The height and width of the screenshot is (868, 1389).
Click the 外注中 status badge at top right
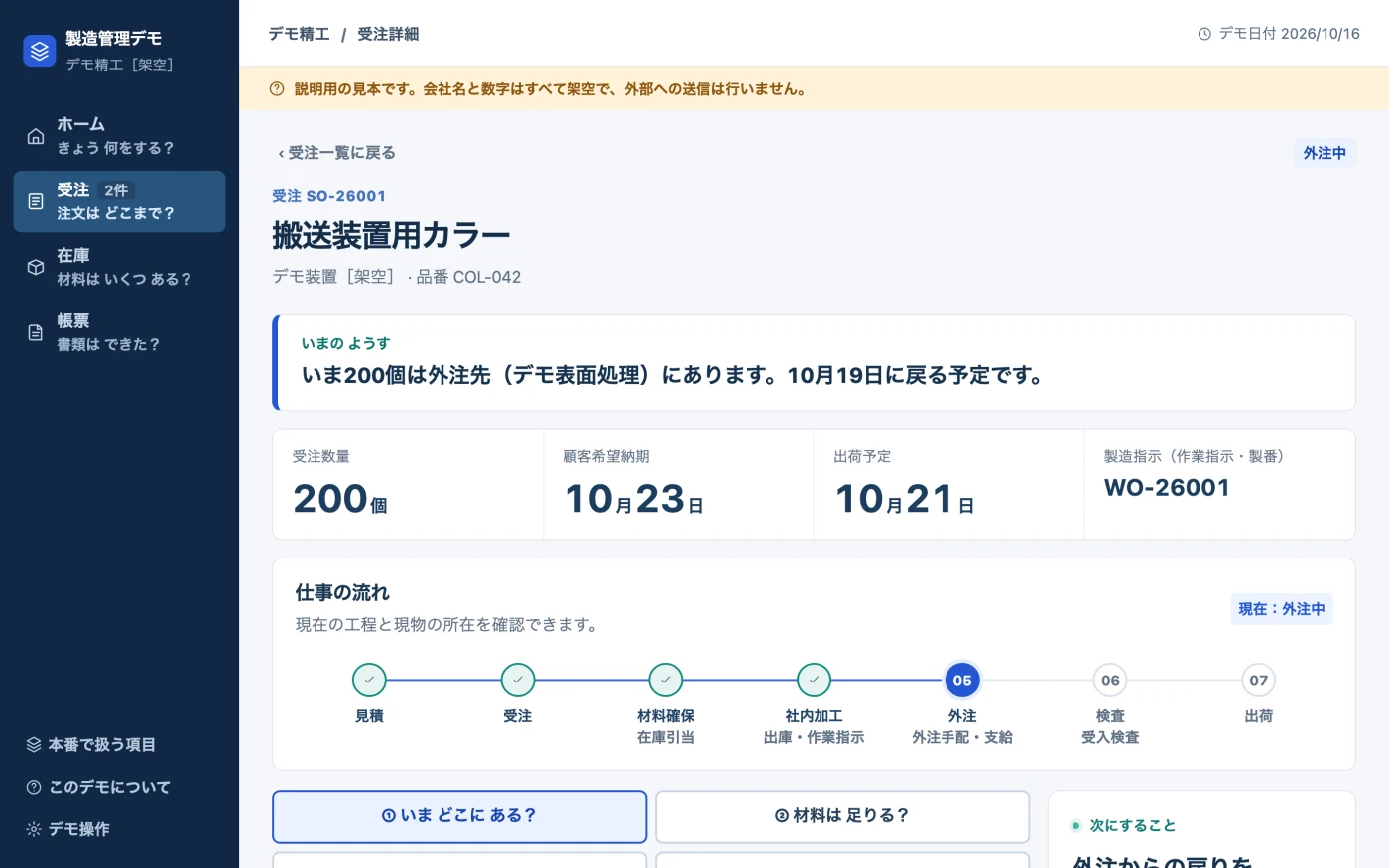[x=1325, y=153]
